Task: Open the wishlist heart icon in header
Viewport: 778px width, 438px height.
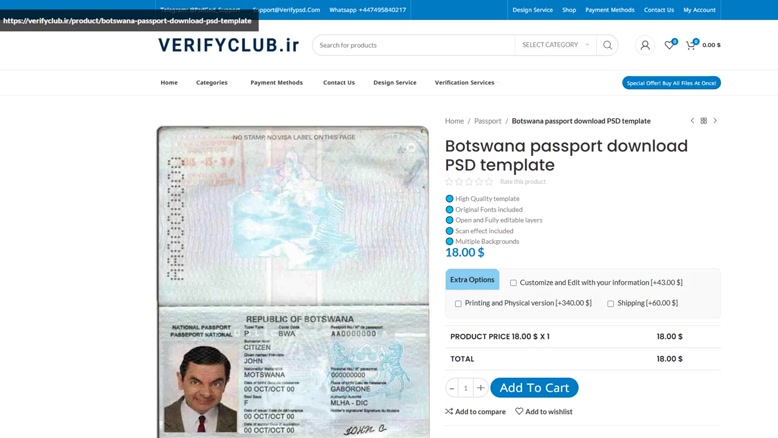Action: 669,45
